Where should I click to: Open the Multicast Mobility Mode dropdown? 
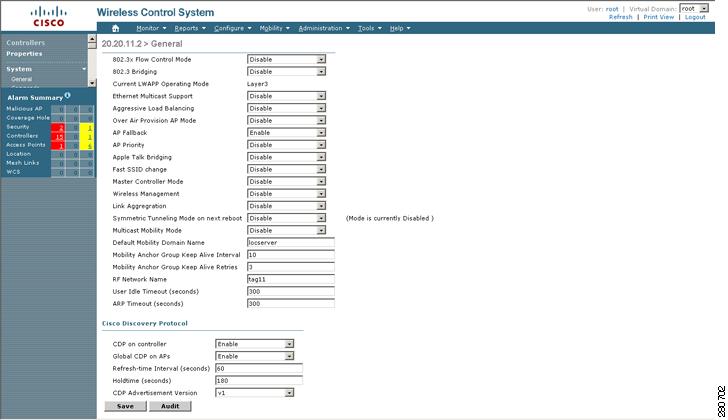(x=286, y=230)
